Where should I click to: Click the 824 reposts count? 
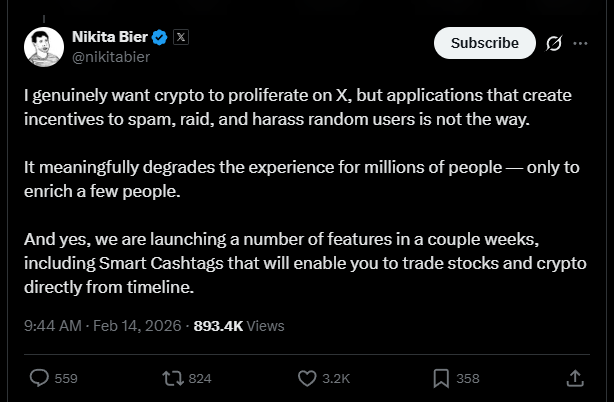[x=200, y=379]
